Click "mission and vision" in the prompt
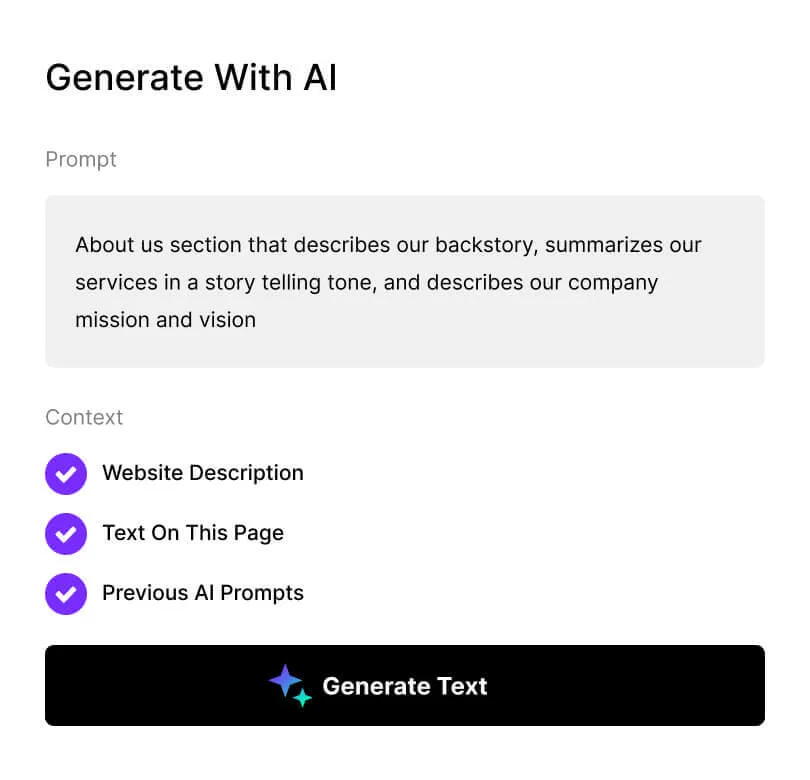Screen dimensions: 810x780 [x=165, y=320]
